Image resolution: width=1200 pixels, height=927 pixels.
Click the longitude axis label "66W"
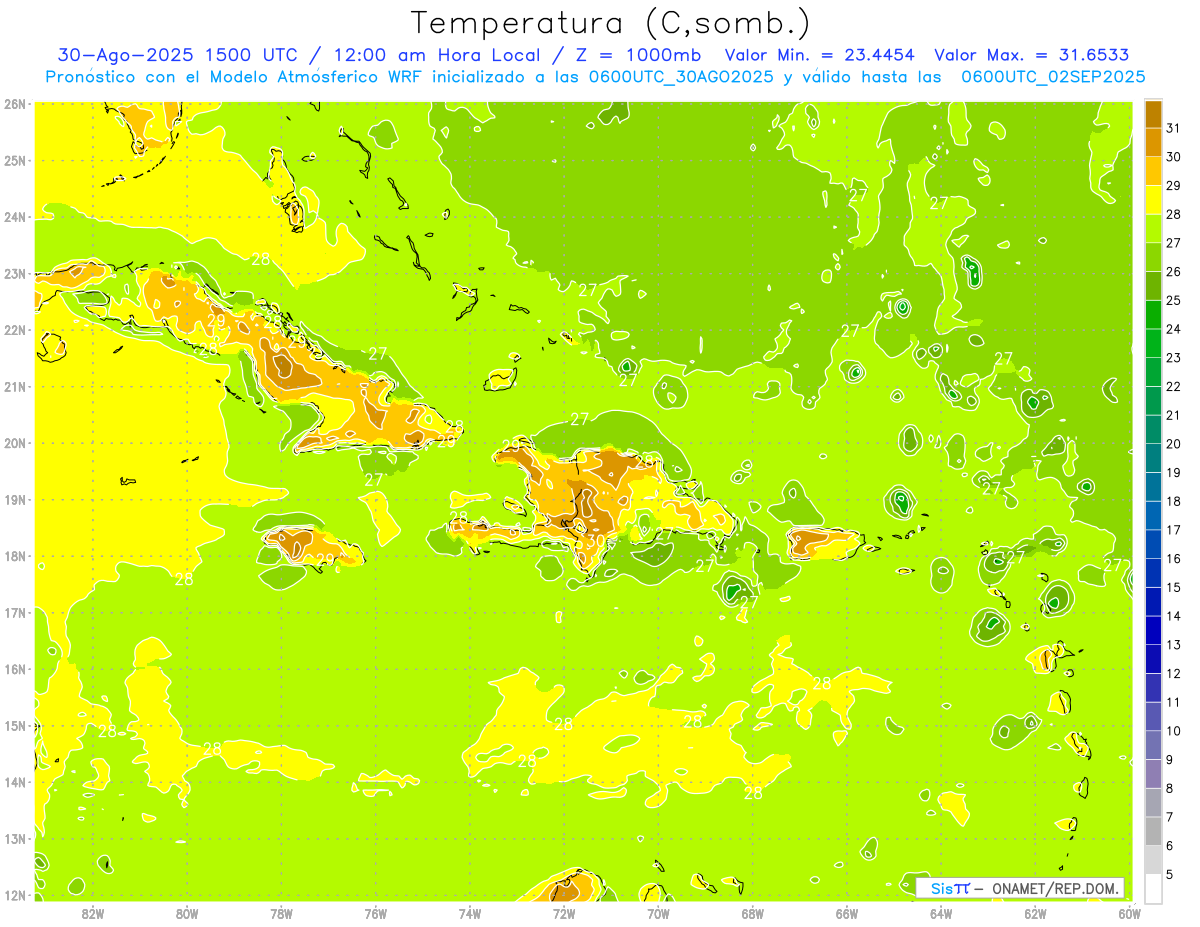(847, 912)
